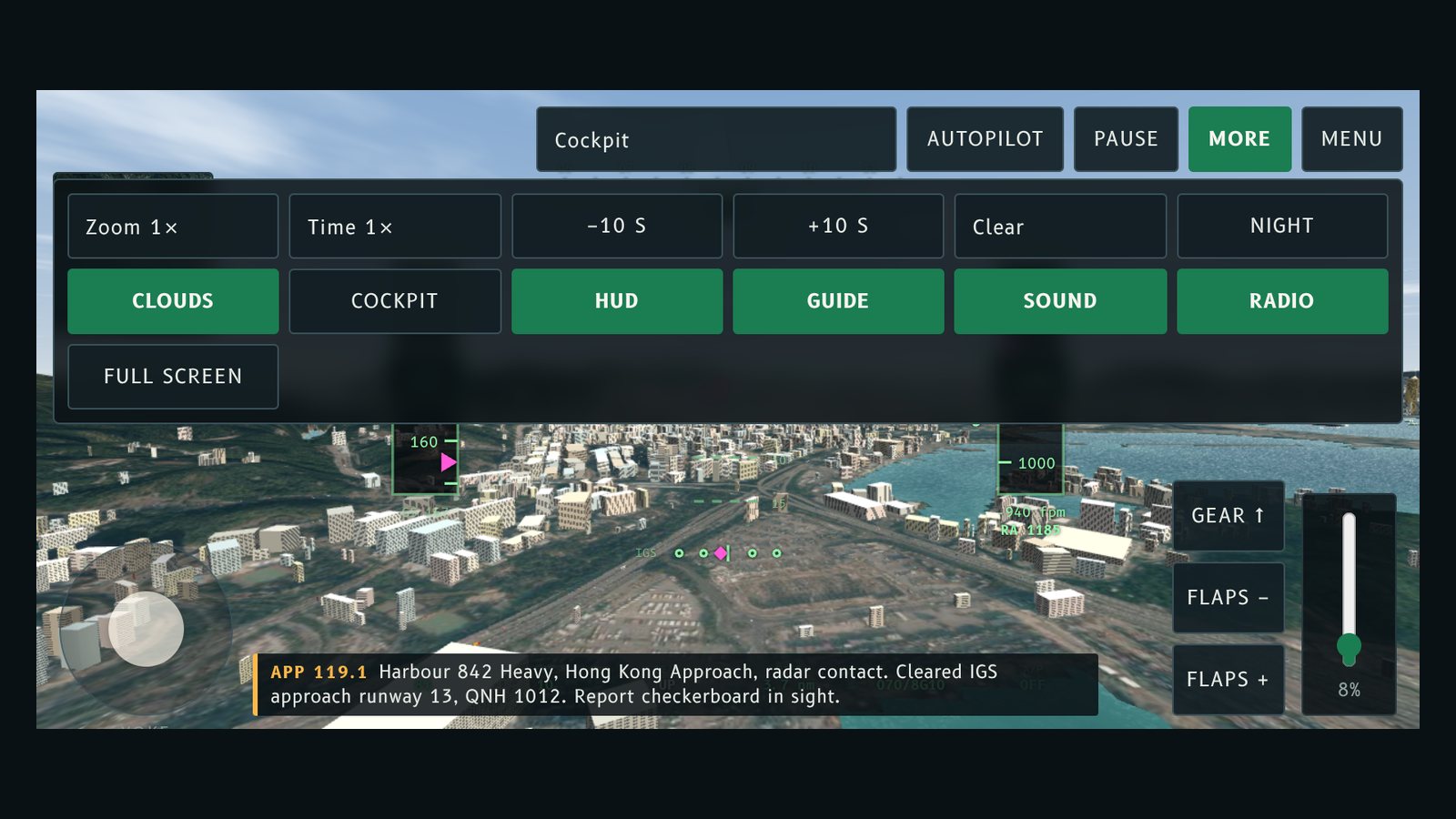Screen dimensions: 1456x819
Task: Pause the simulation
Action: coord(1126,139)
